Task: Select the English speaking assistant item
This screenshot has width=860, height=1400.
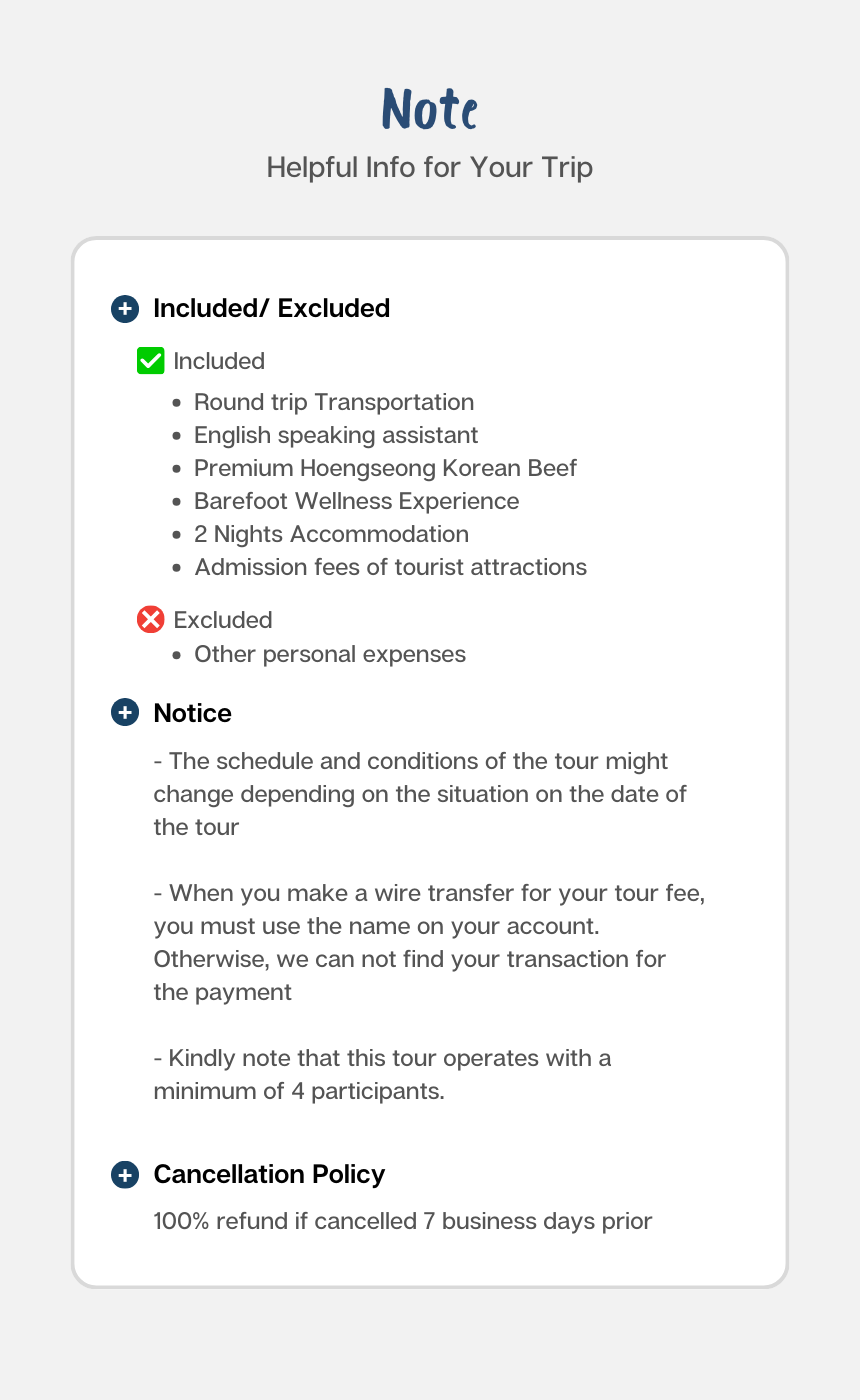Action: click(336, 435)
